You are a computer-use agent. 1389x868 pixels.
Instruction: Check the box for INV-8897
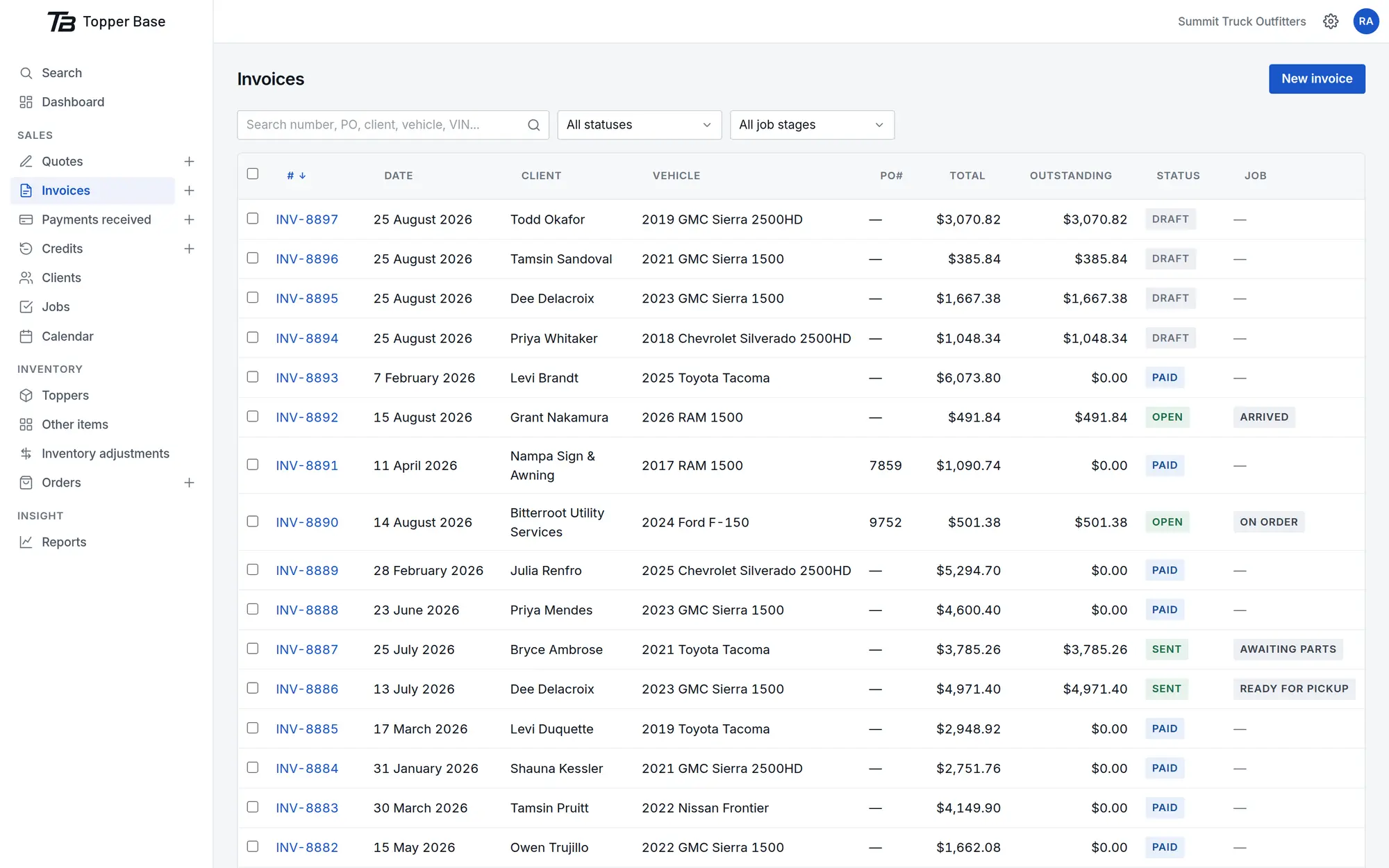[253, 218]
